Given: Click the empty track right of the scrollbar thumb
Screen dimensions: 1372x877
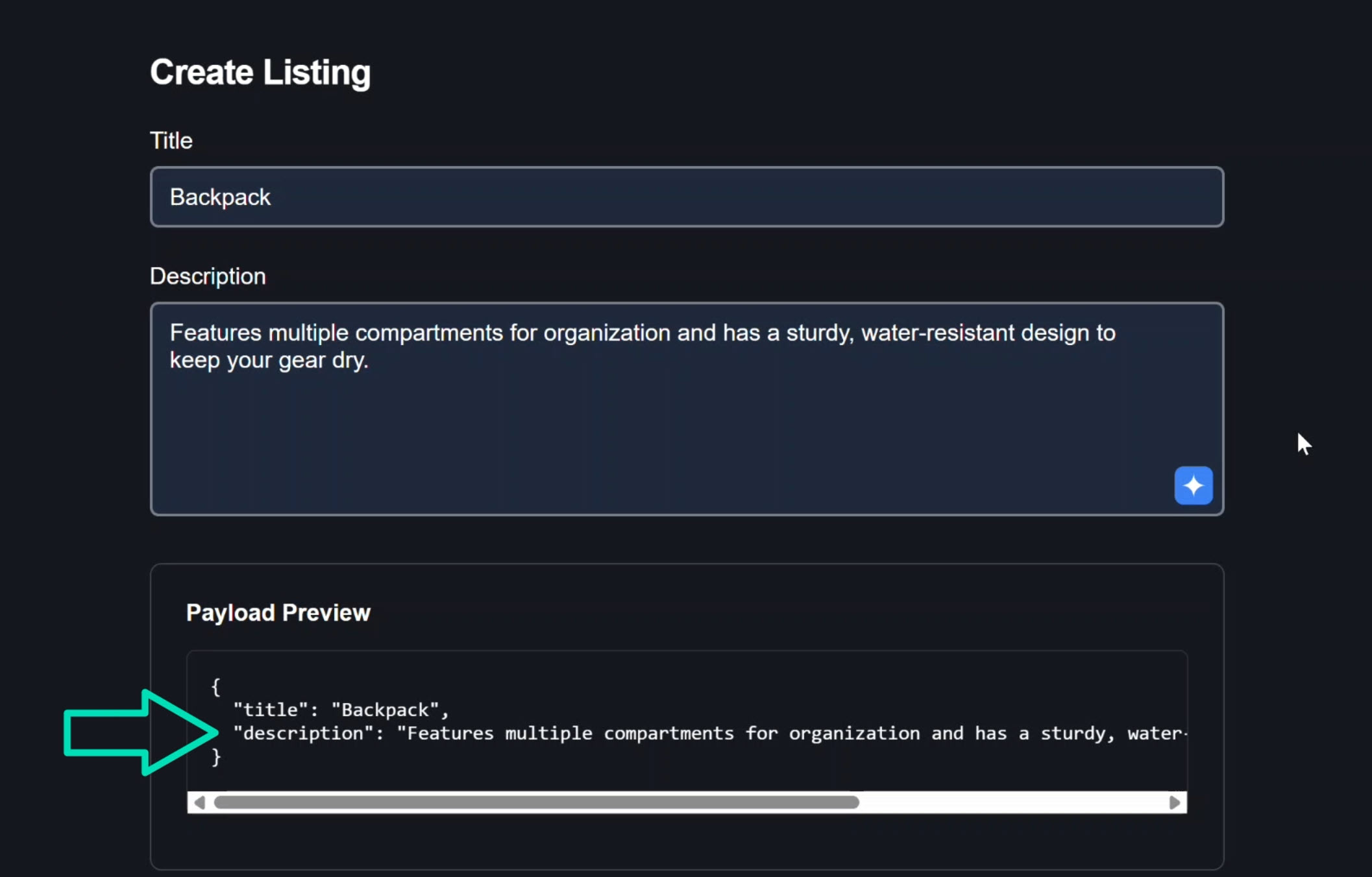Looking at the screenshot, I should (1012, 802).
